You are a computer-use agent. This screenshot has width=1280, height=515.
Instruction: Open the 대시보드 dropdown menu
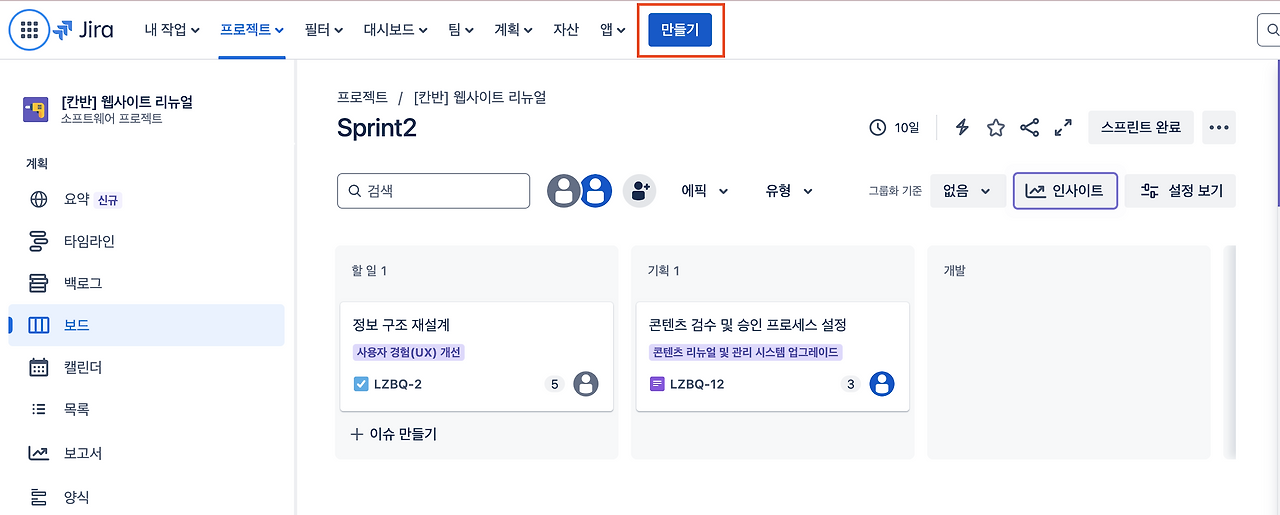(x=395, y=30)
